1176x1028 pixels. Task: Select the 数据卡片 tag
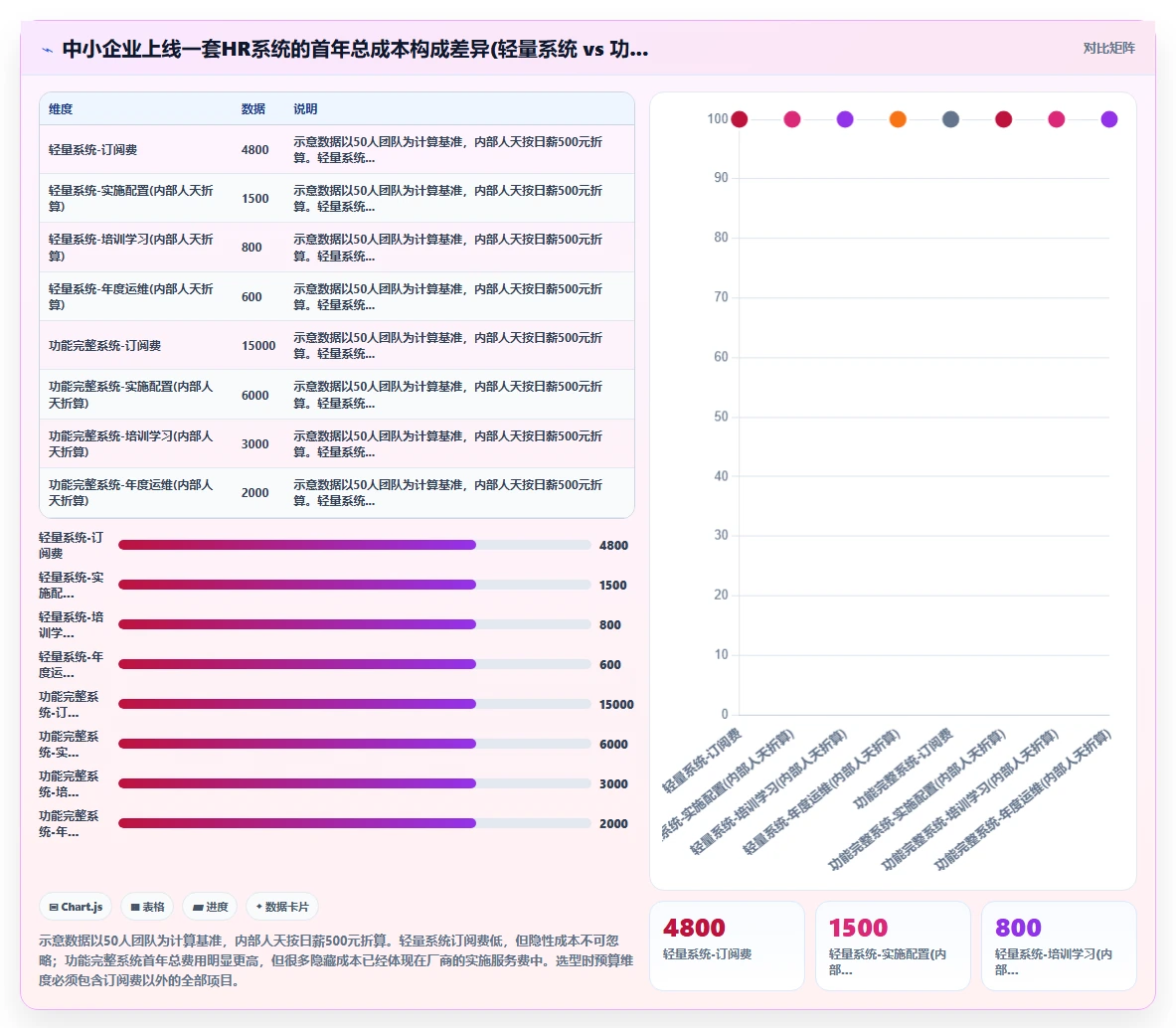click(x=282, y=907)
